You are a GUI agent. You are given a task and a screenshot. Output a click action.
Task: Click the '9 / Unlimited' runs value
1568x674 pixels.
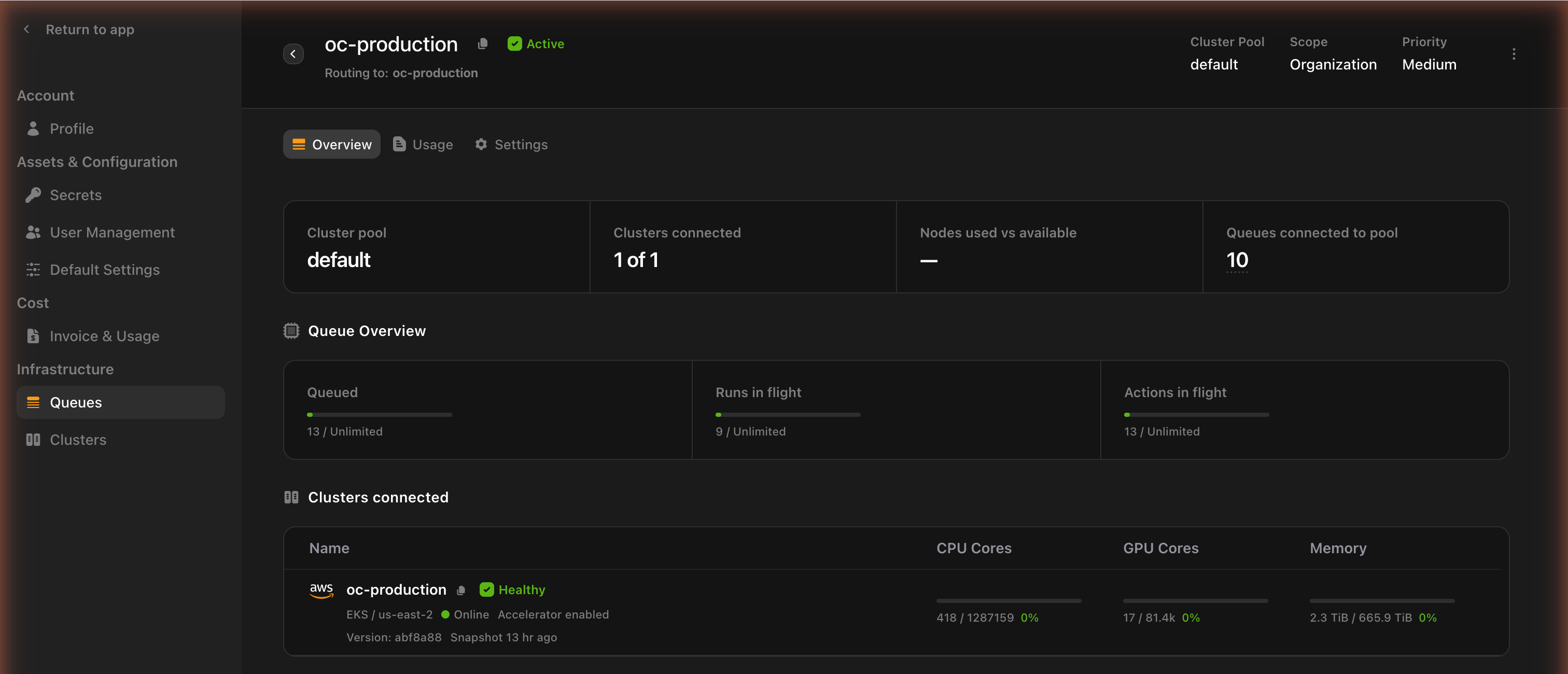pos(750,431)
